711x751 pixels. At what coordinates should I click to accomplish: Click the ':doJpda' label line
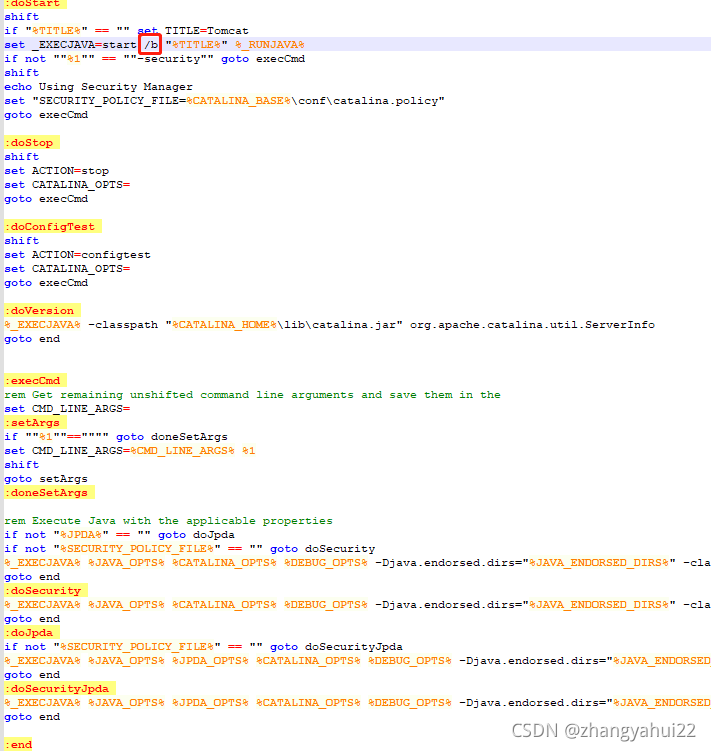pos(32,633)
